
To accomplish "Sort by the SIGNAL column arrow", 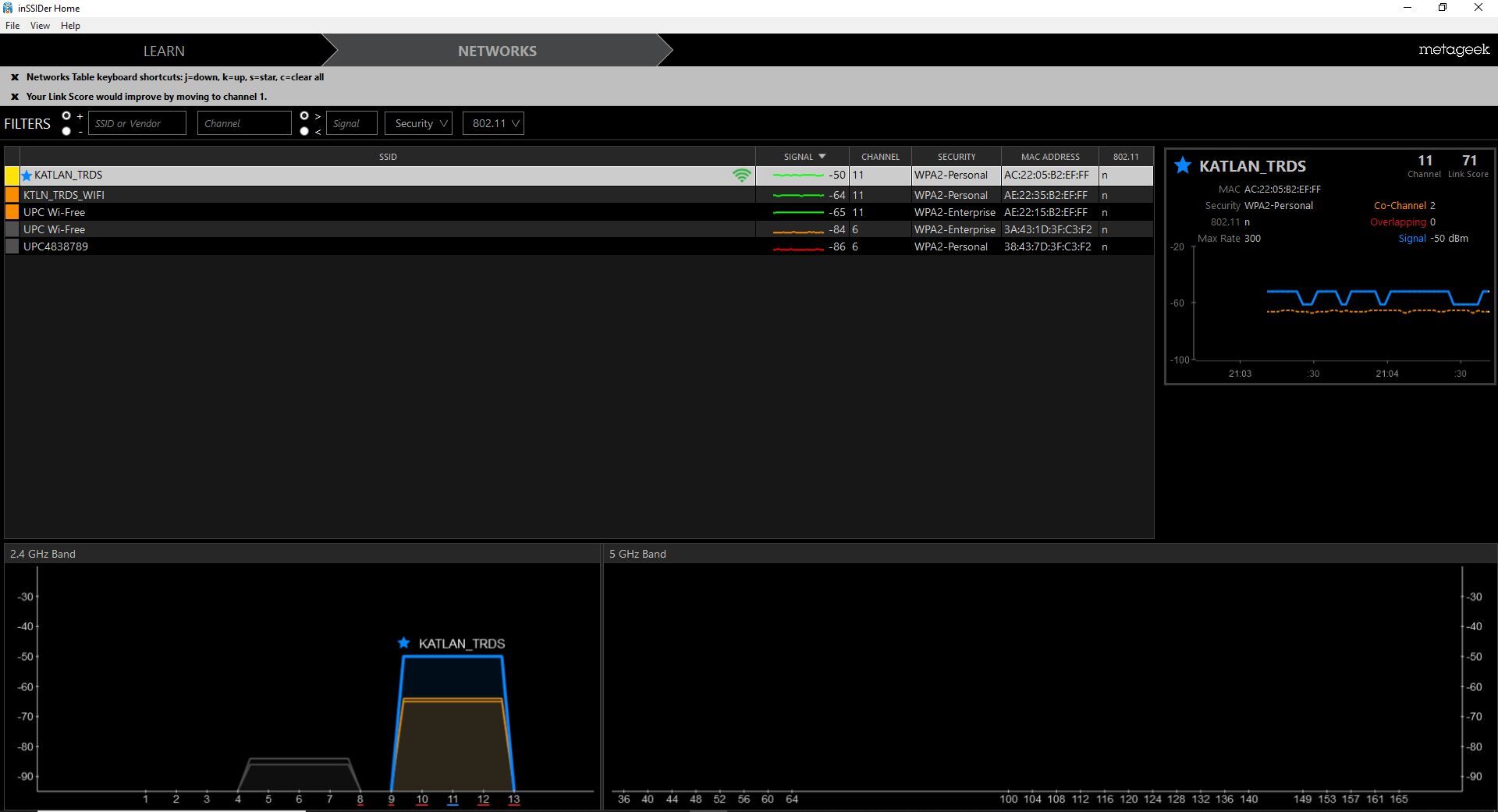I will click(x=822, y=157).
